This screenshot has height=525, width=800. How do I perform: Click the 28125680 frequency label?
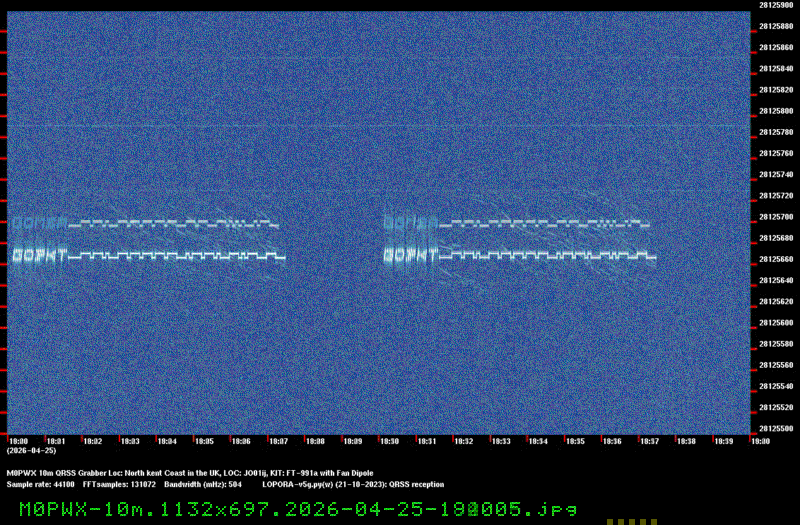click(776, 238)
